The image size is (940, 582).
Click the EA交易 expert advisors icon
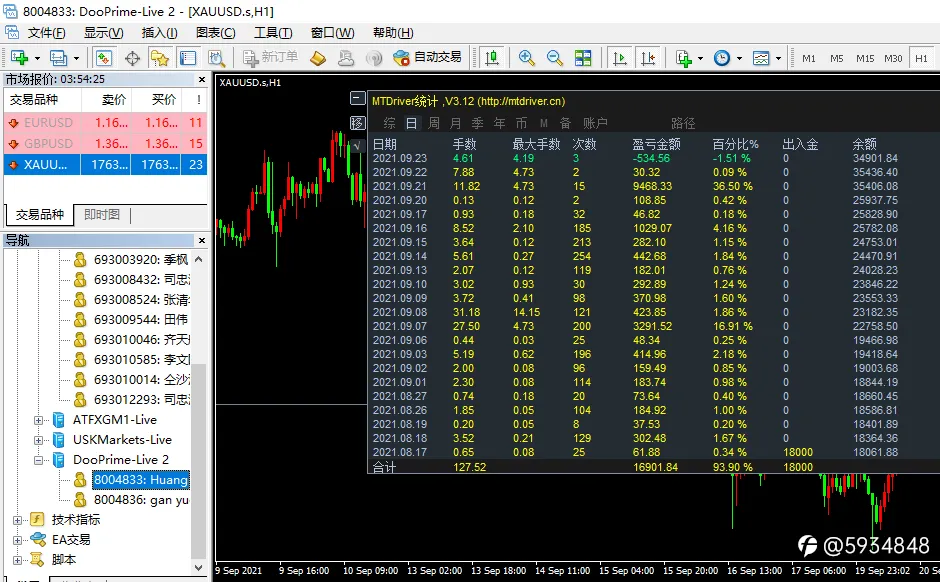click(x=38, y=539)
